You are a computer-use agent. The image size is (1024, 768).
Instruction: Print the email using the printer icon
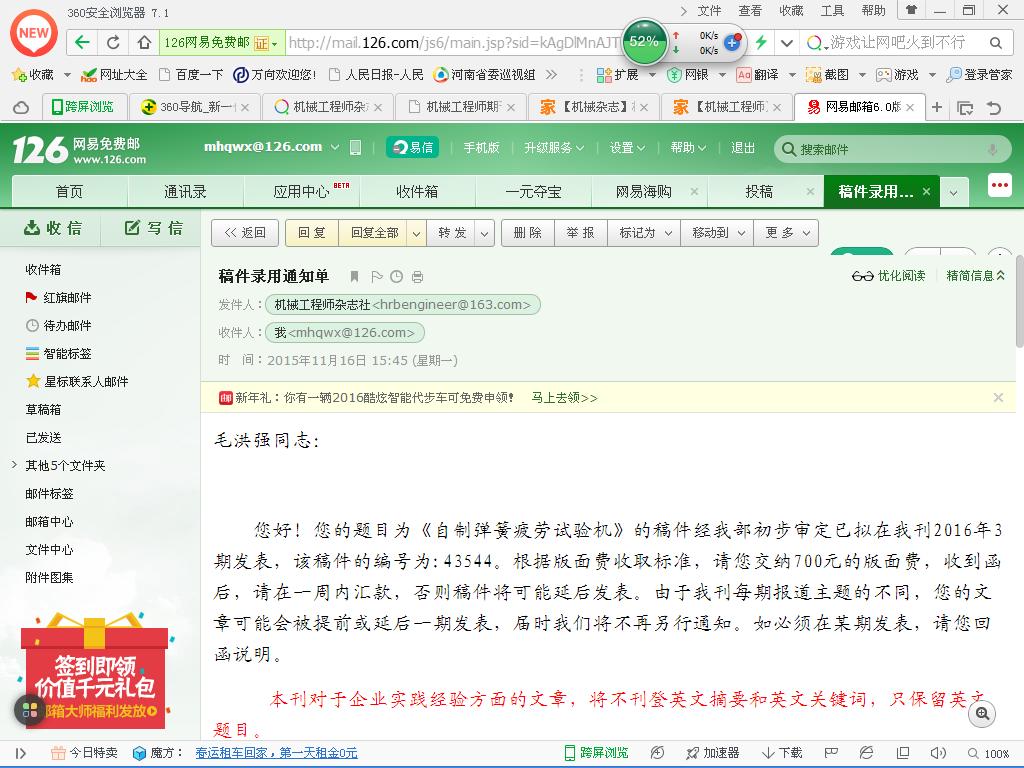click(x=417, y=277)
